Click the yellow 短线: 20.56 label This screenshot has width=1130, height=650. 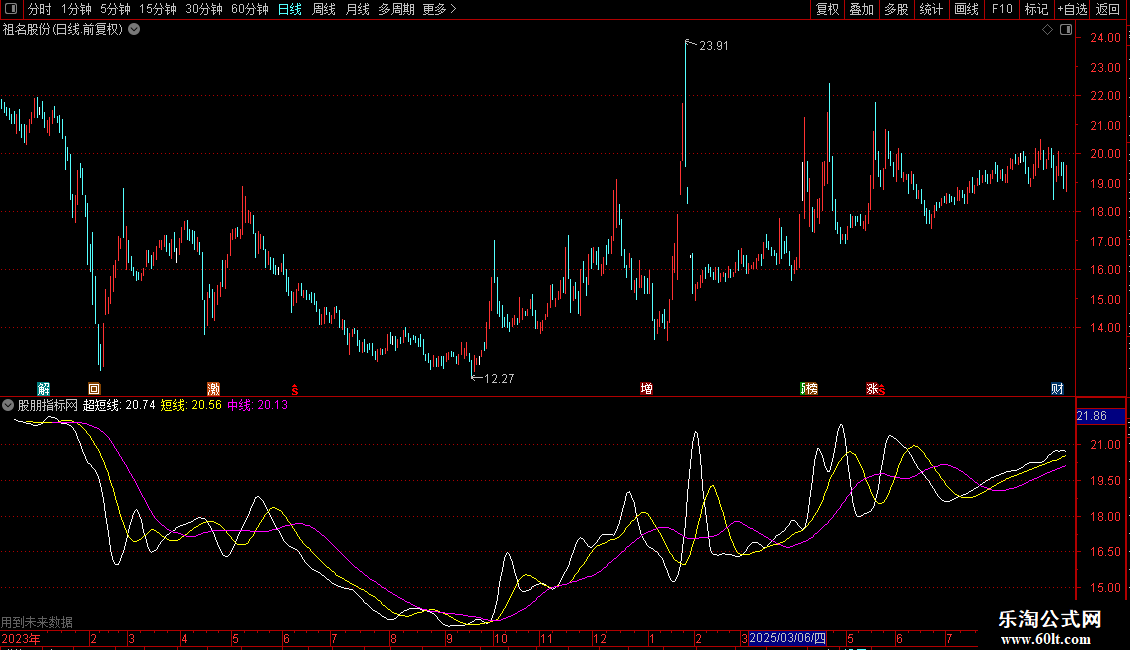click(x=191, y=405)
